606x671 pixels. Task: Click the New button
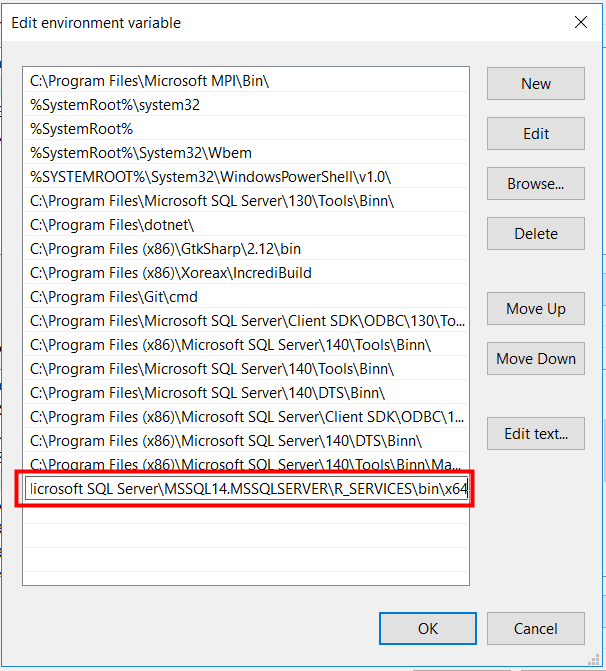click(535, 83)
